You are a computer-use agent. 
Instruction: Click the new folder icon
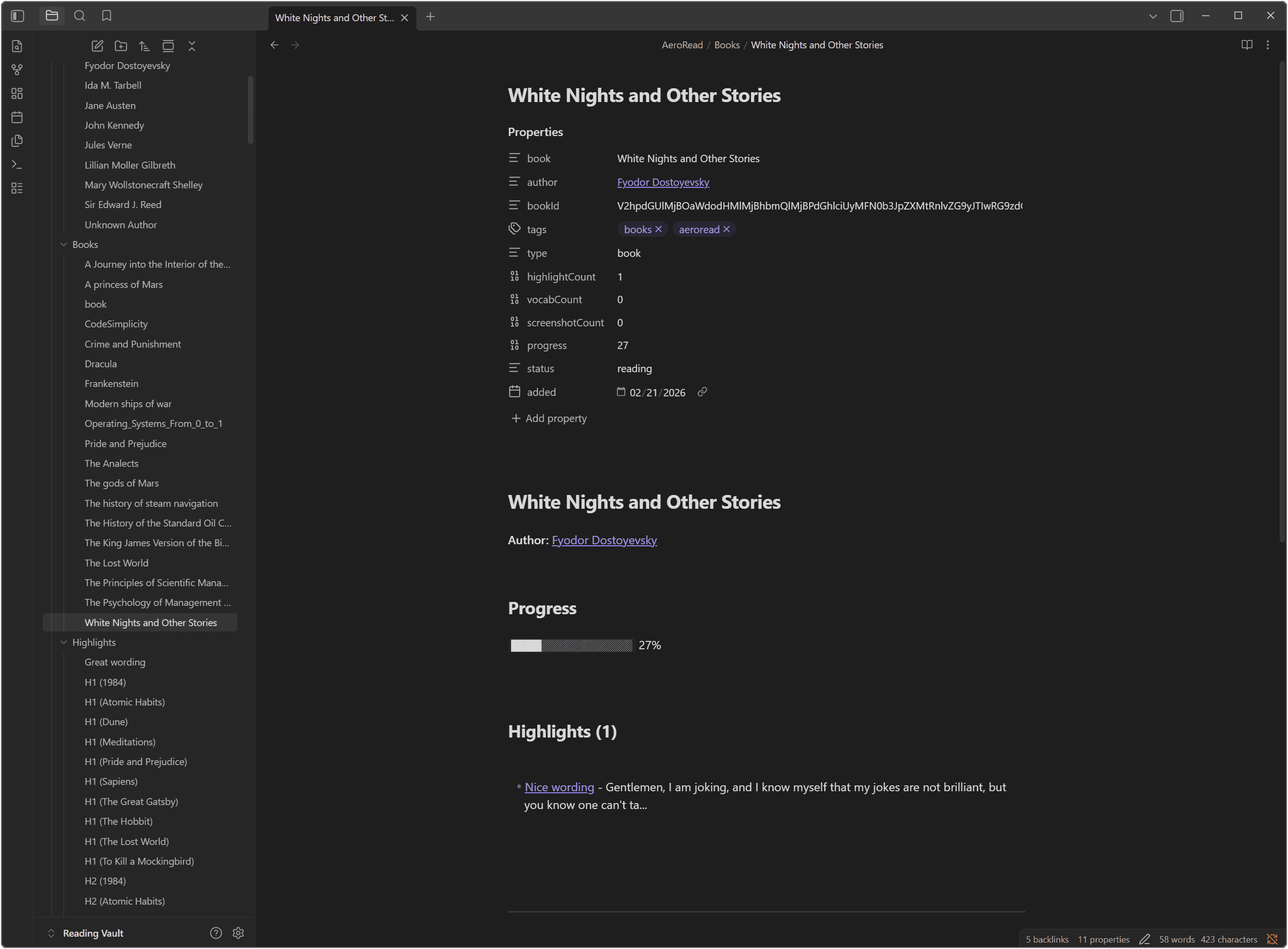tap(121, 46)
